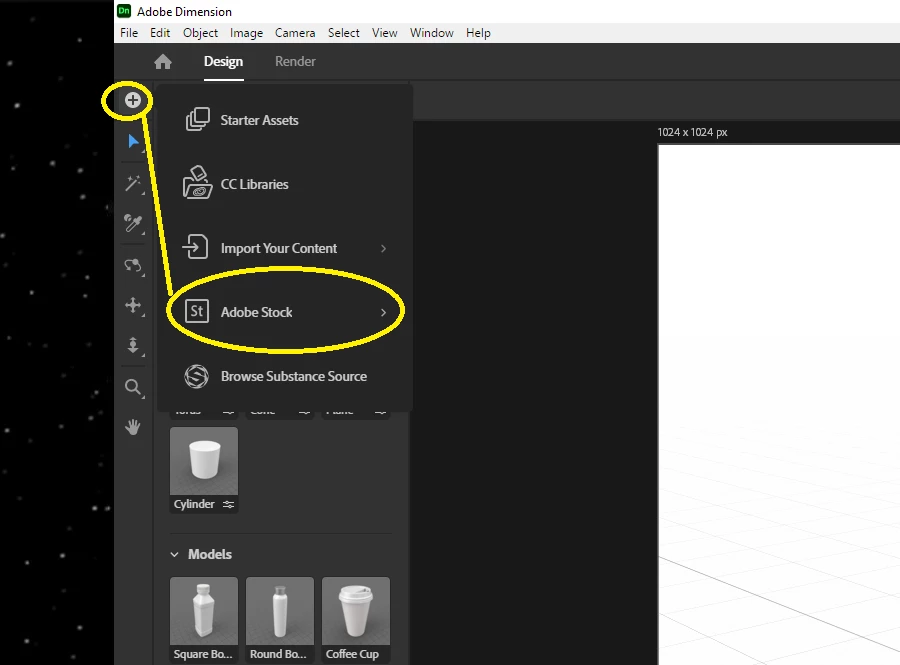Select the Hand tool
The width and height of the screenshot is (900, 665).
click(133, 427)
